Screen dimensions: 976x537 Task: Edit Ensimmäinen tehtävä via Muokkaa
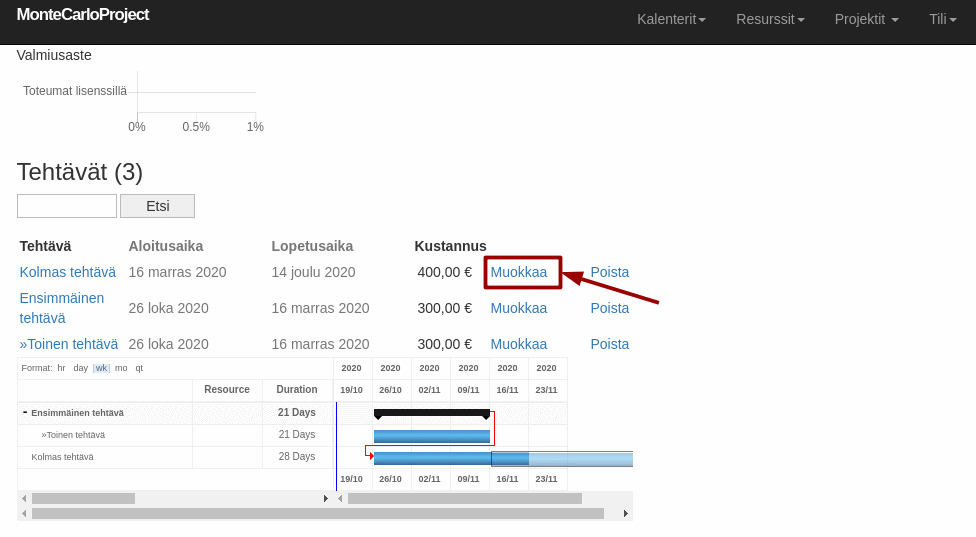tap(518, 308)
